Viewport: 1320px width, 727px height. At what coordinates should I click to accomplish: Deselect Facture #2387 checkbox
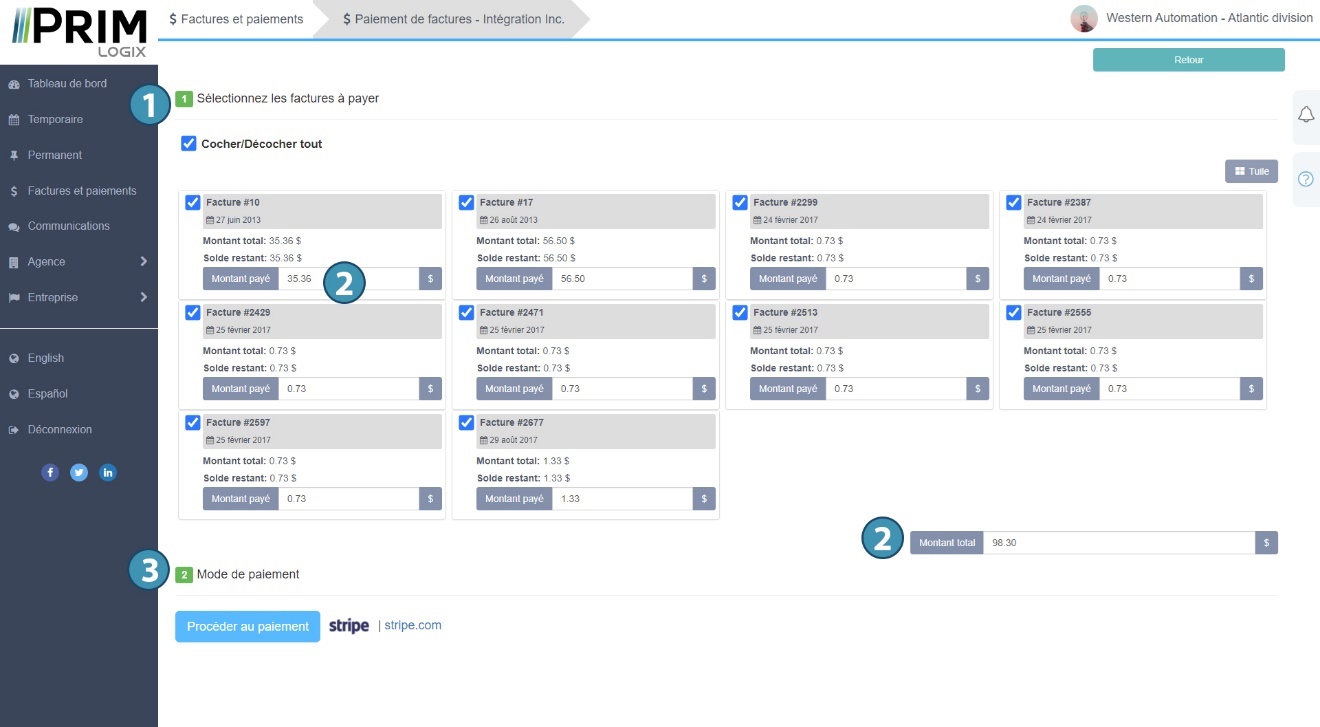[x=1013, y=203]
